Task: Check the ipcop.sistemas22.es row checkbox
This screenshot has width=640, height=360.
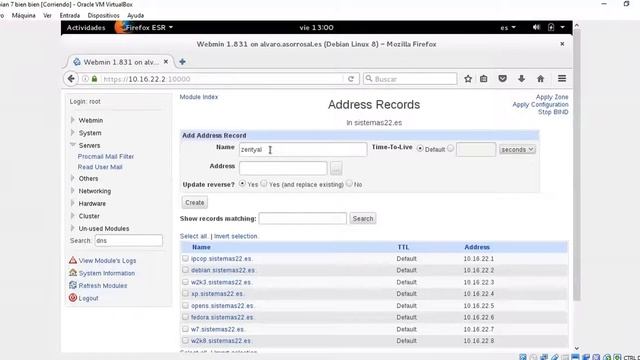Action: pos(185,258)
